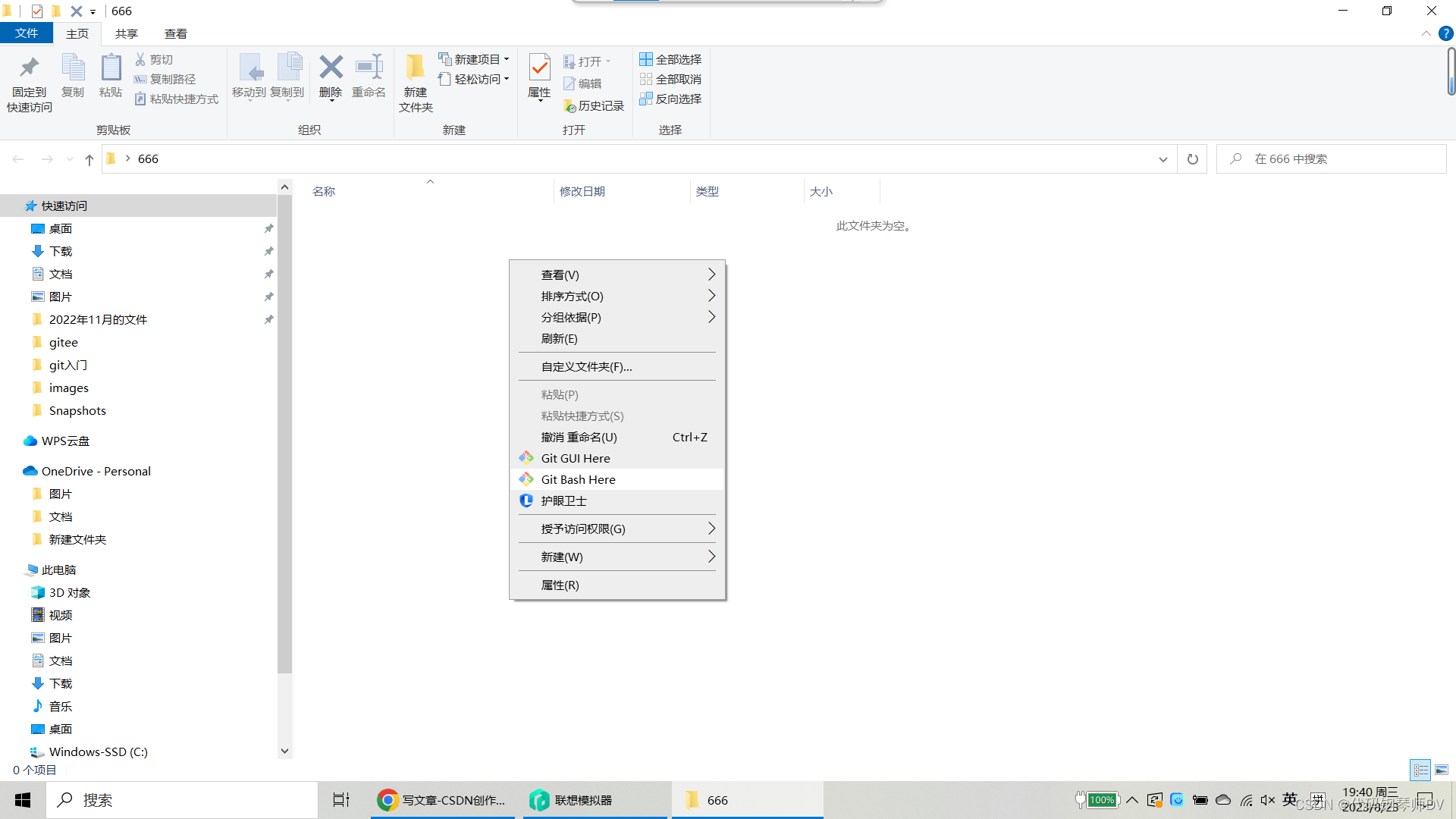The width and height of the screenshot is (1456, 819).
Task: Create a new folder via the 新建文件夹 icon
Action: point(415,79)
